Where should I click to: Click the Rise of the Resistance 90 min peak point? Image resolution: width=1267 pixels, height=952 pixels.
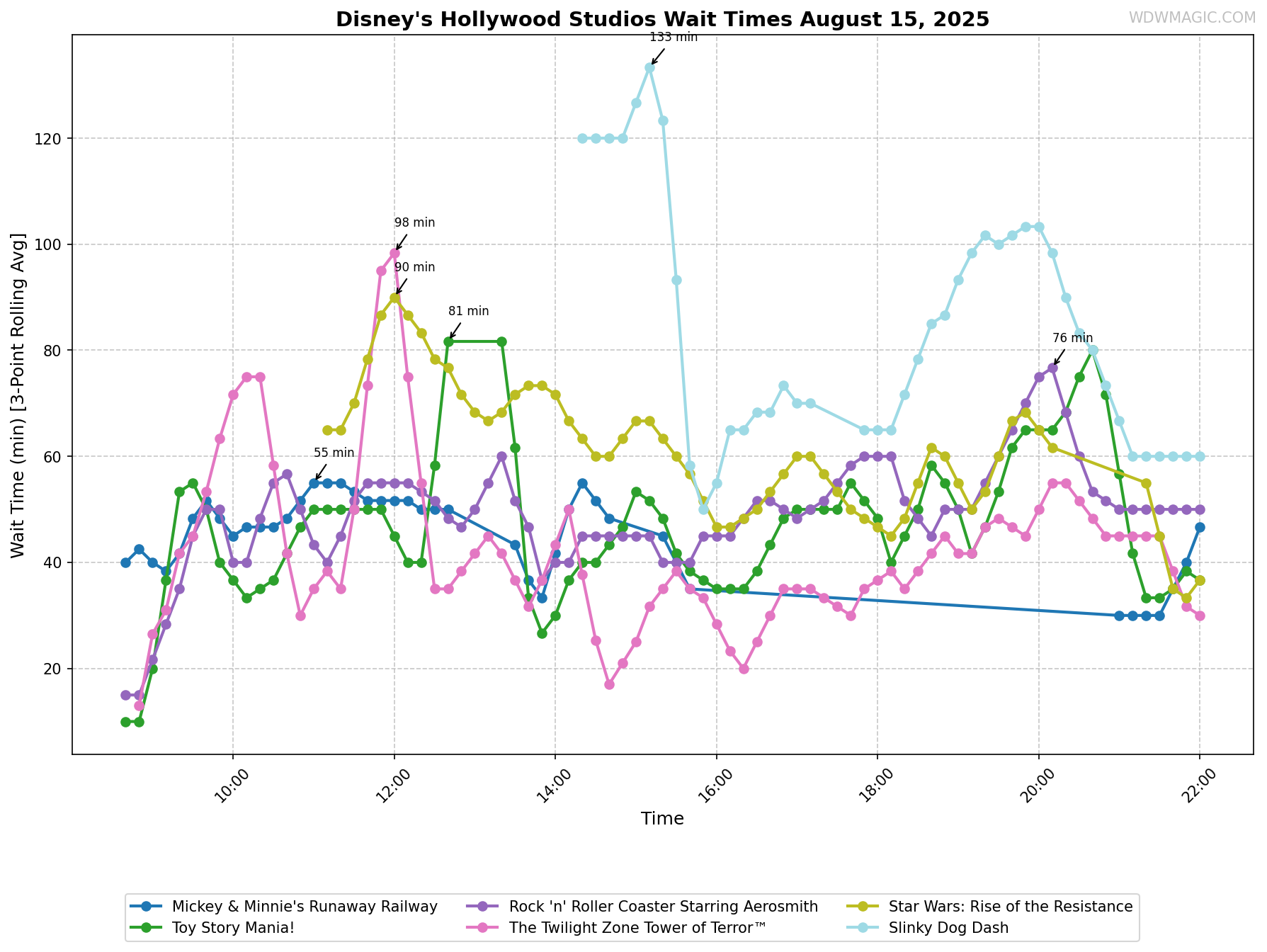pyautogui.click(x=394, y=297)
